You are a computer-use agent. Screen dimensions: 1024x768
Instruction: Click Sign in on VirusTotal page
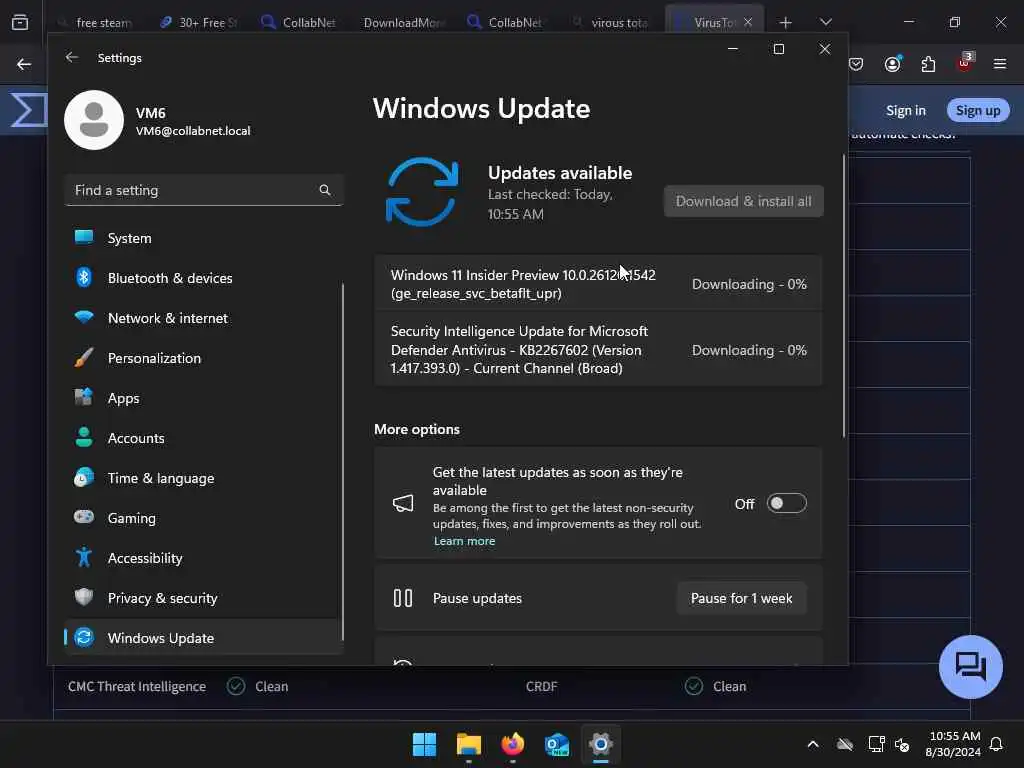906,110
